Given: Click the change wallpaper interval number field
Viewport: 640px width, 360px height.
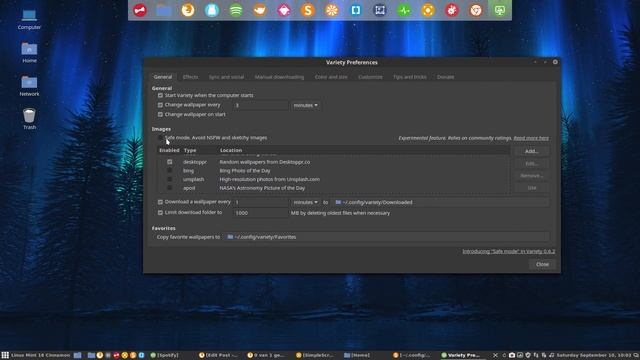Looking at the screenshot, I should [x=260, y=105].
